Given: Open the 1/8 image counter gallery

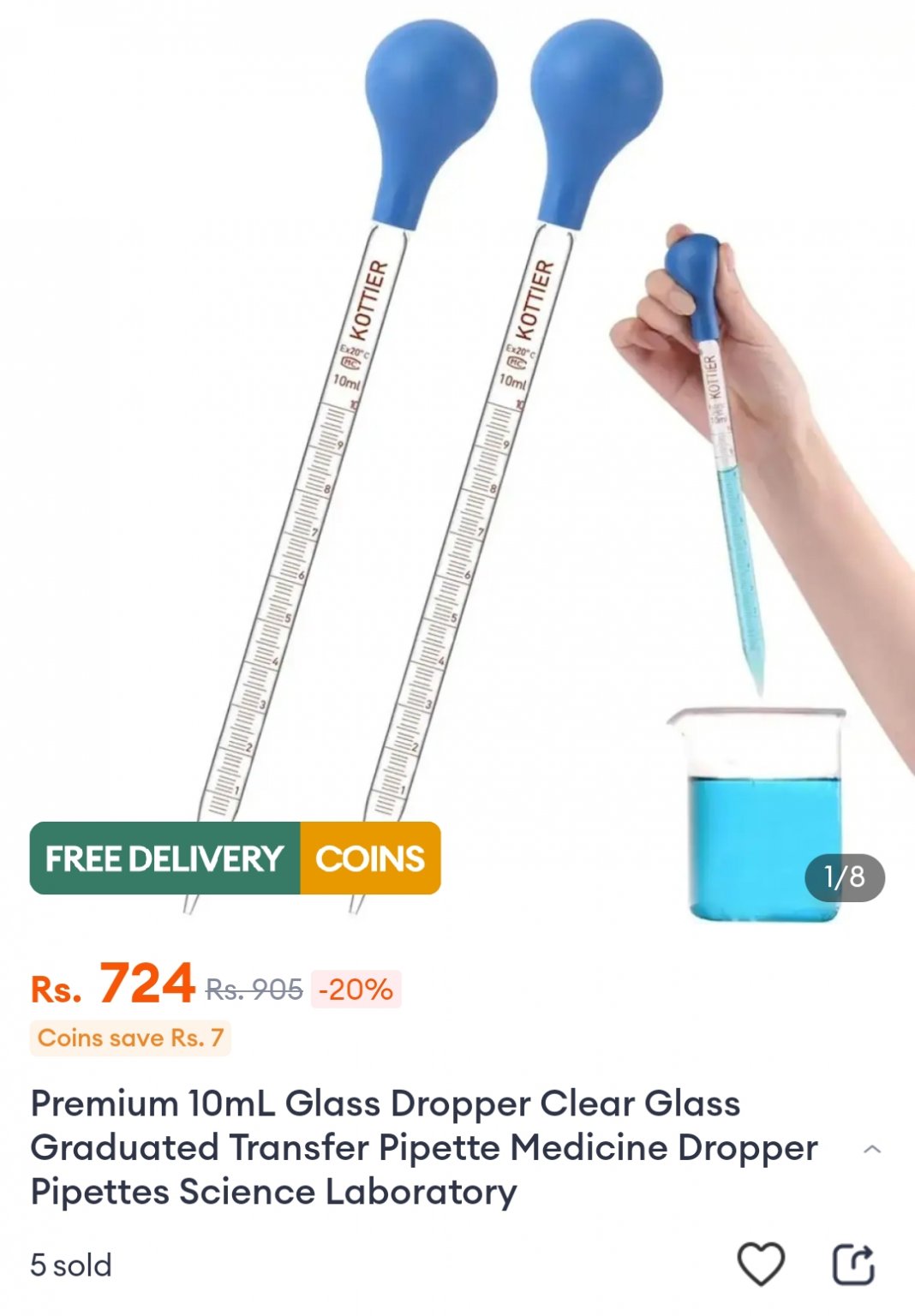Looking at the screenshot, I should pyautogui.click(x=845, y=877).
